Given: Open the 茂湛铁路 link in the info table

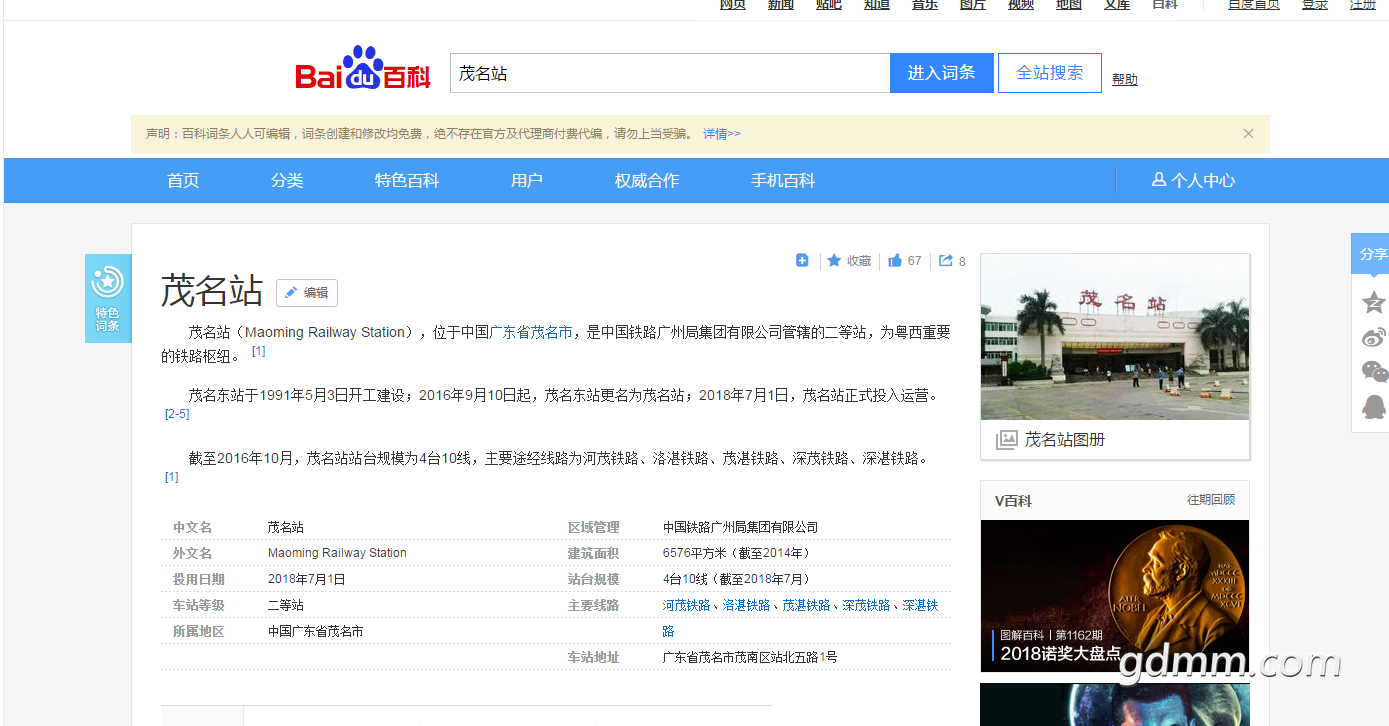Looking at the screenshot, I should (806, 605).
